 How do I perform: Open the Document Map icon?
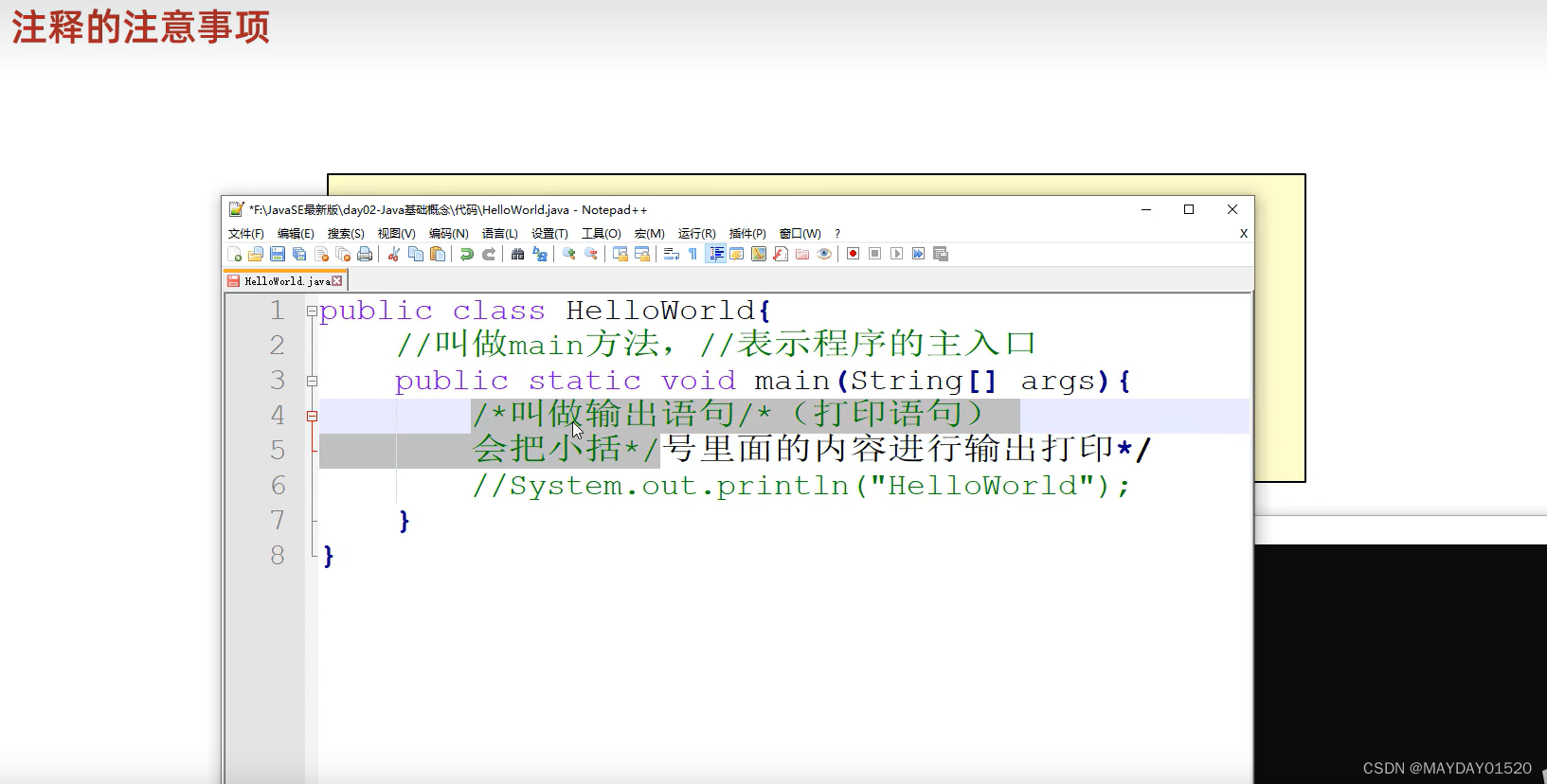[758, 254]
